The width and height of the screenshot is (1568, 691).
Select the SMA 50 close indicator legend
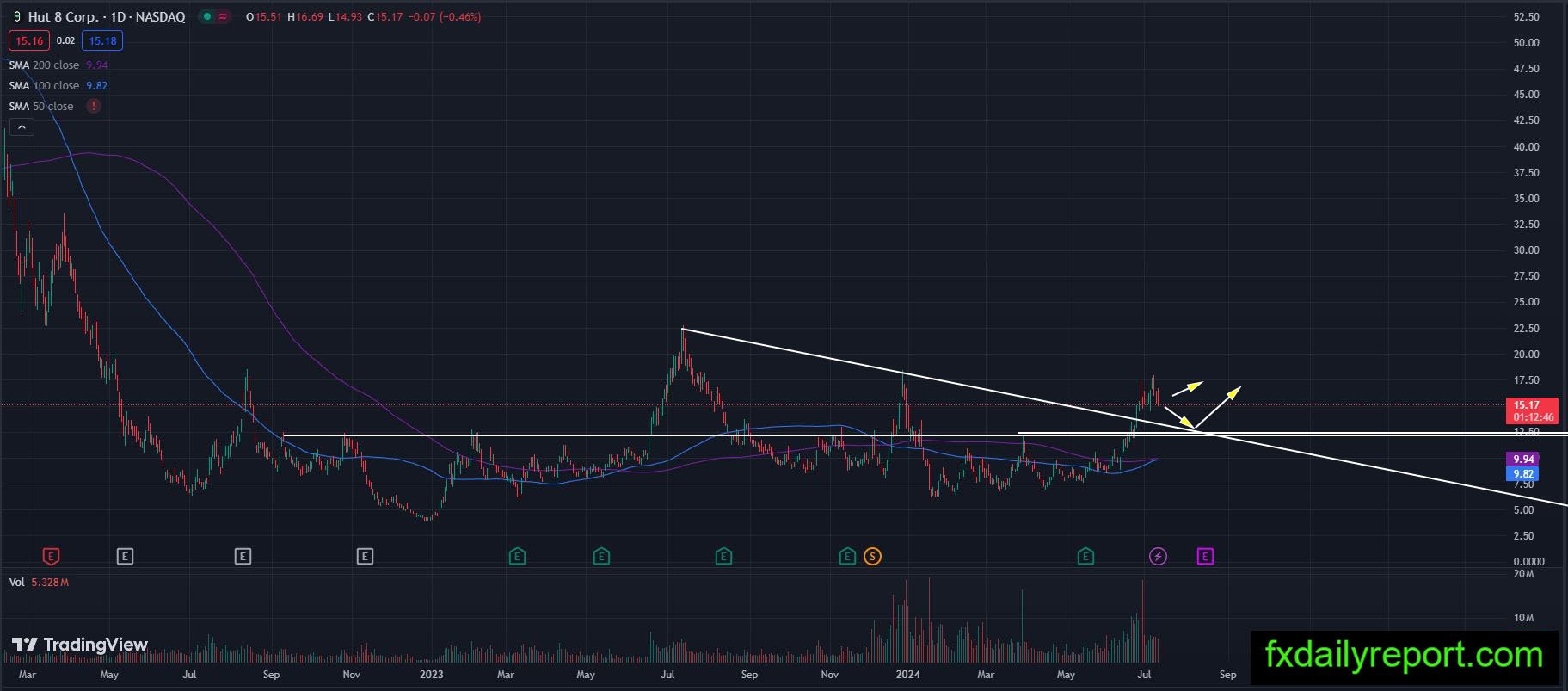(x=41, y=107)
